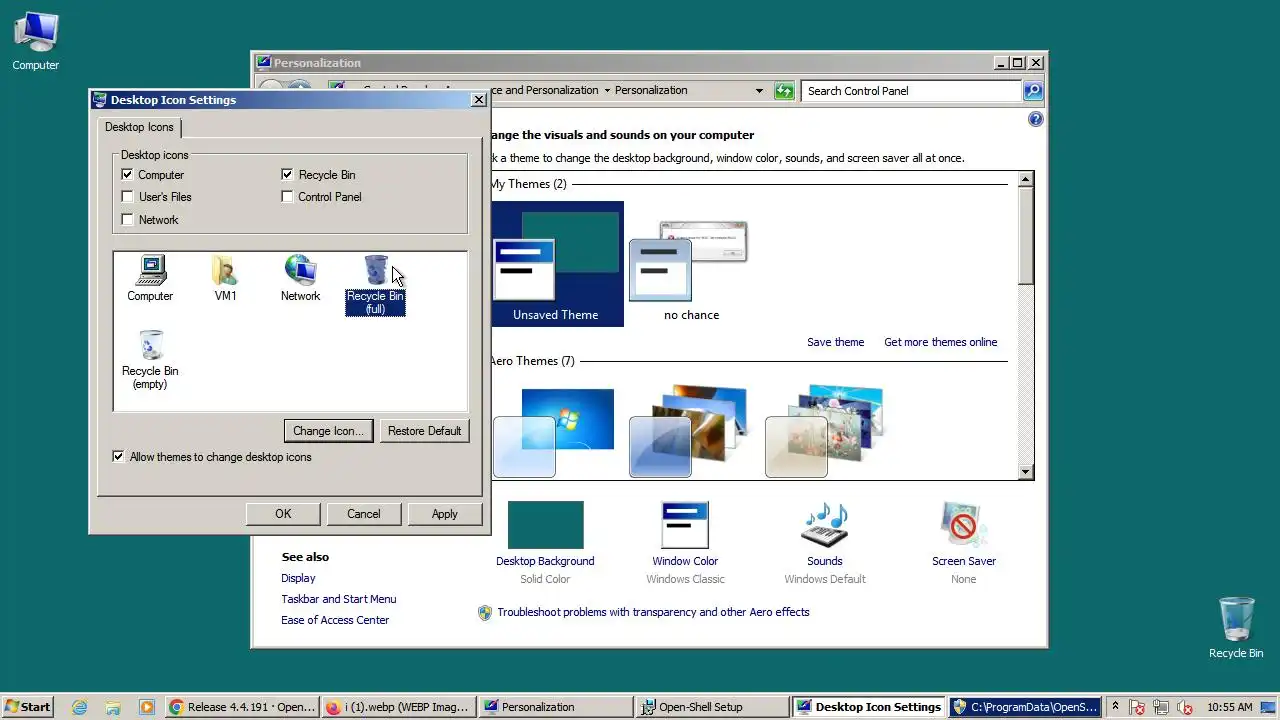Show hidden tray icons arrow
Image resolution: width=1280 pixels, height=720 pixels.
pos(1116,707)
